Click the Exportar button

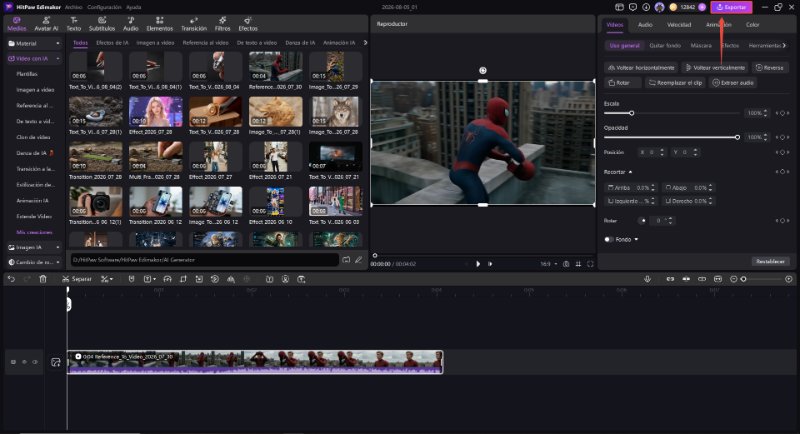pyautogui.click(x=731, y=7)
